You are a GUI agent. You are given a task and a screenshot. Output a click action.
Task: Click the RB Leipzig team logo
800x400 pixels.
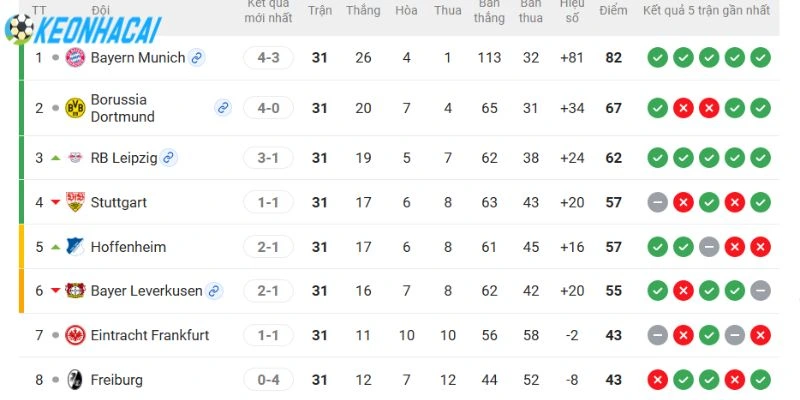click(x=75, y=158)
